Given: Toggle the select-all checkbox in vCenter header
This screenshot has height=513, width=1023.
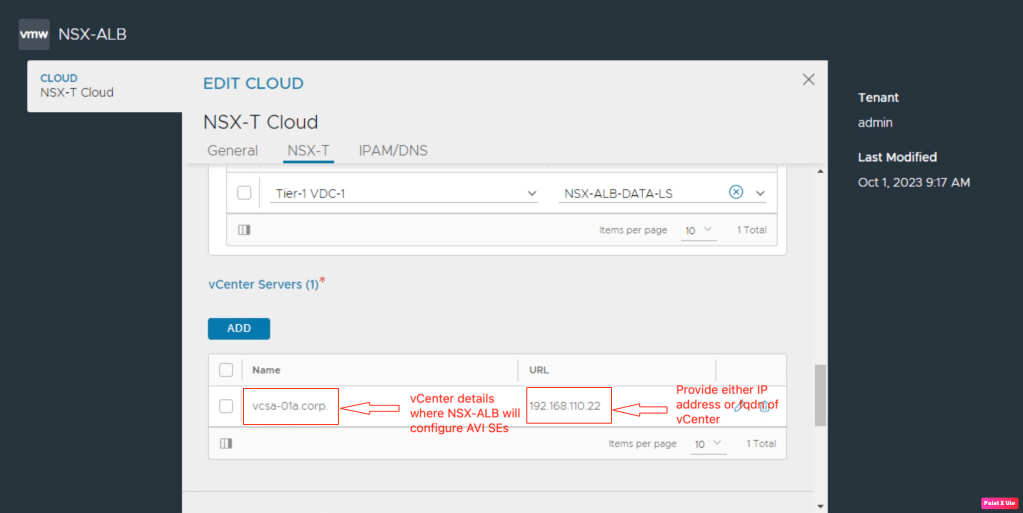Looking at the screenshot, I should pyautogui.click(x=226, y=369).
